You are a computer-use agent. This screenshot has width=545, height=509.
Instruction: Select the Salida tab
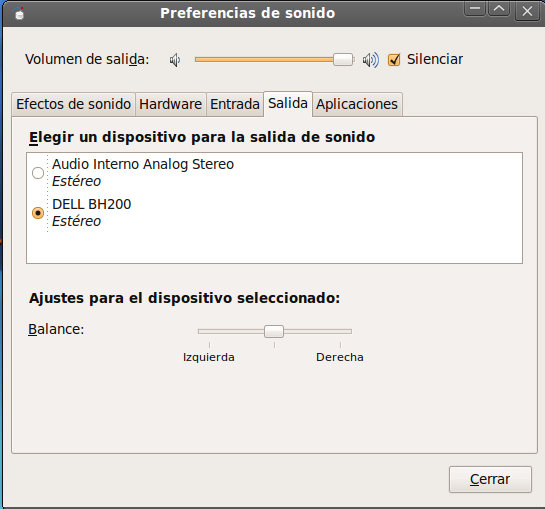288,104
